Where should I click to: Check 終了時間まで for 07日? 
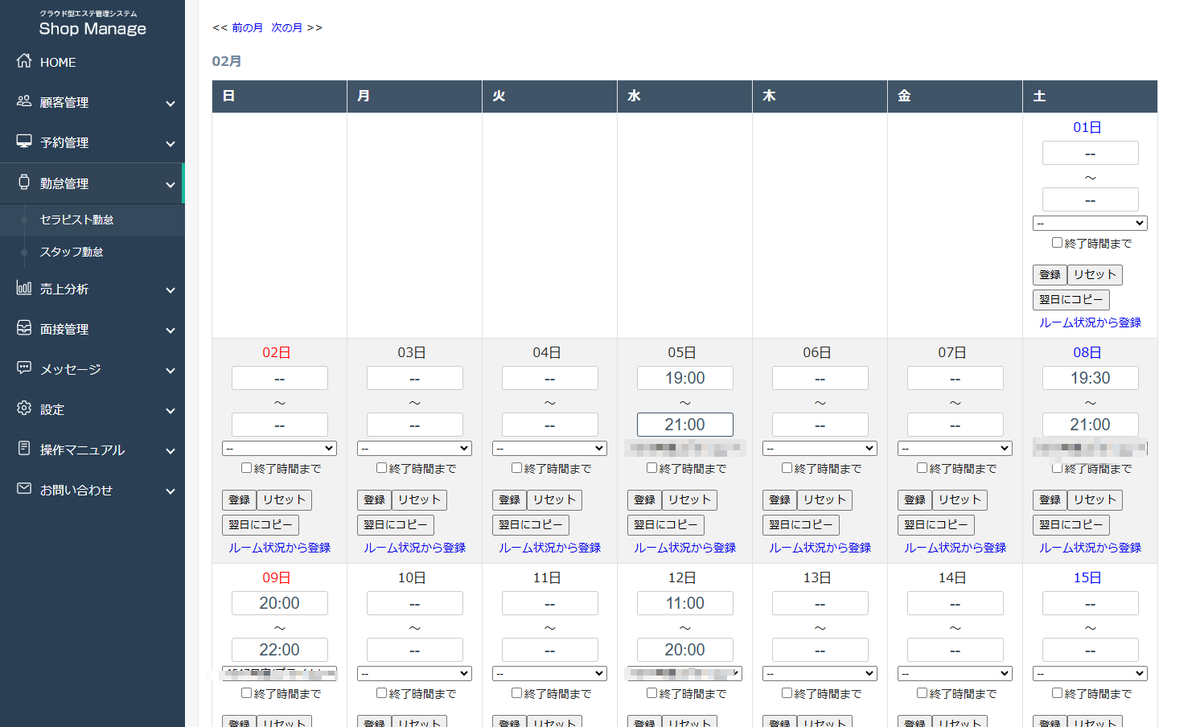click(922, 467)
